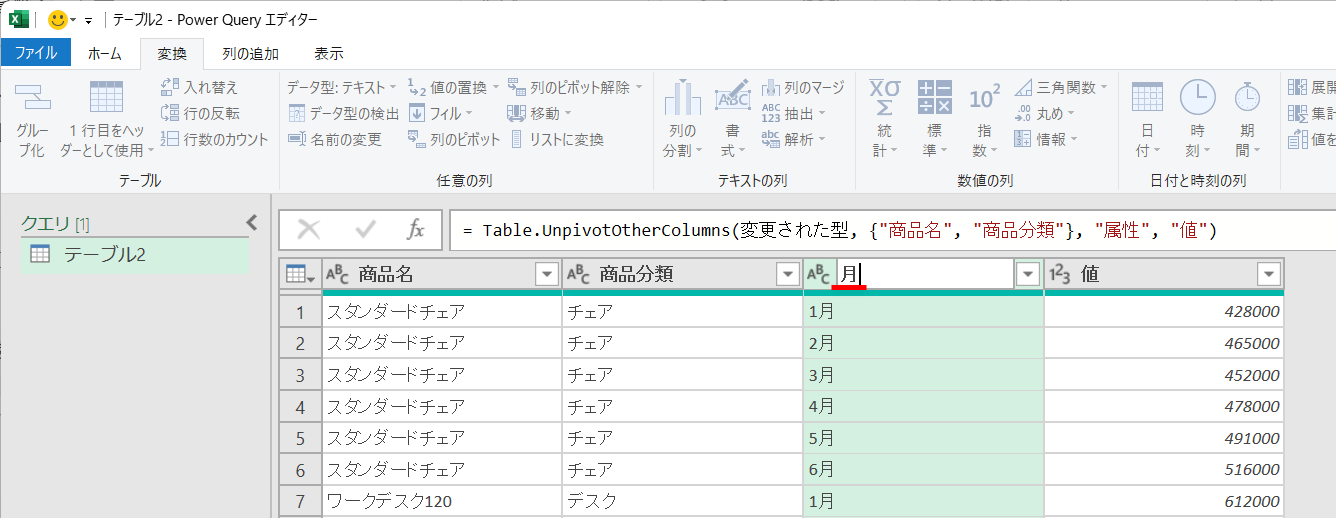Collapse the Queries (クエリ) pane
Image resolution: width=1336 pixels, height=518 pixels.
(252, 222)
